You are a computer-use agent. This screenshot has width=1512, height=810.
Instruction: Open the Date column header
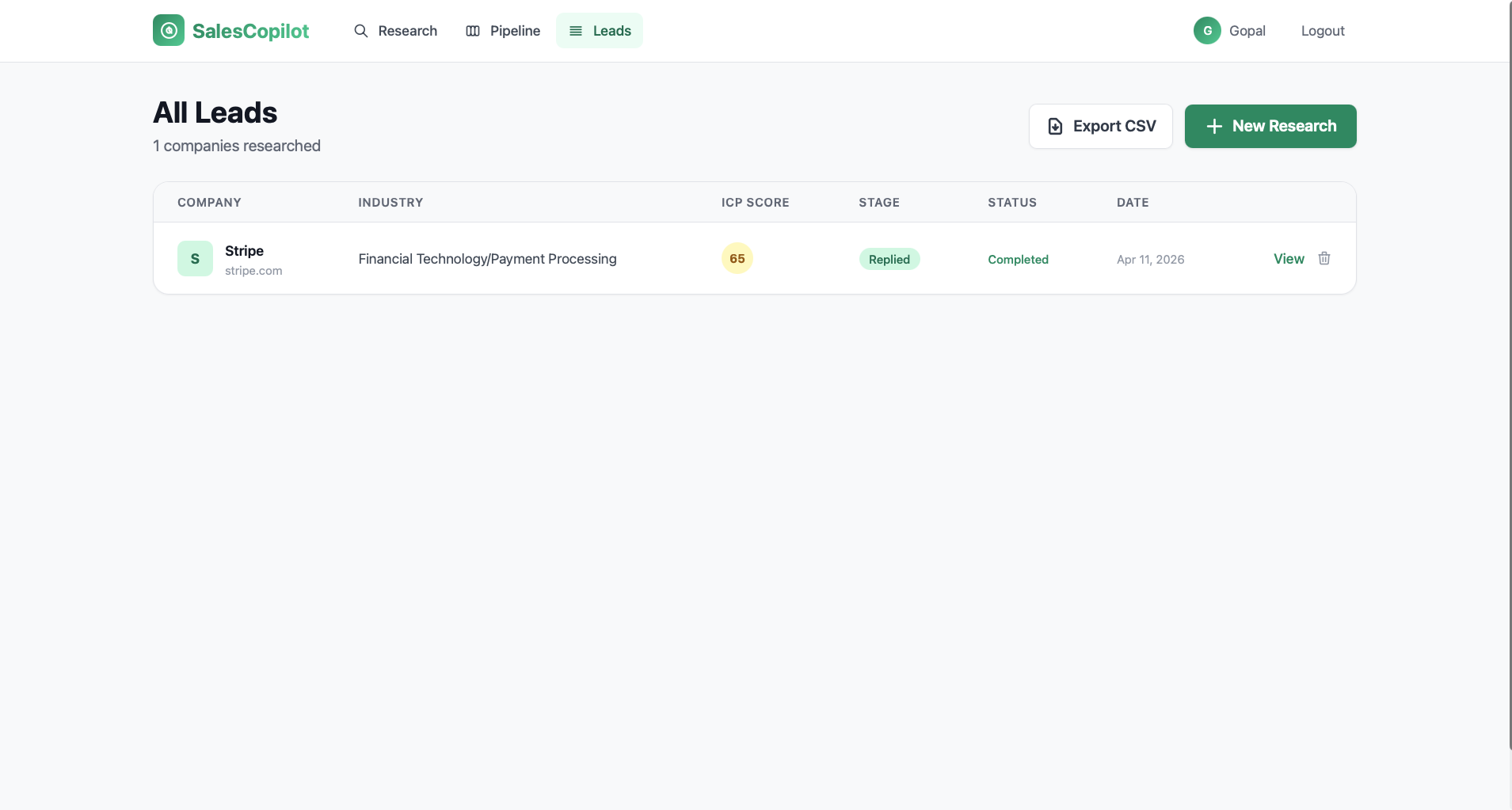(x=1133, y=202)
